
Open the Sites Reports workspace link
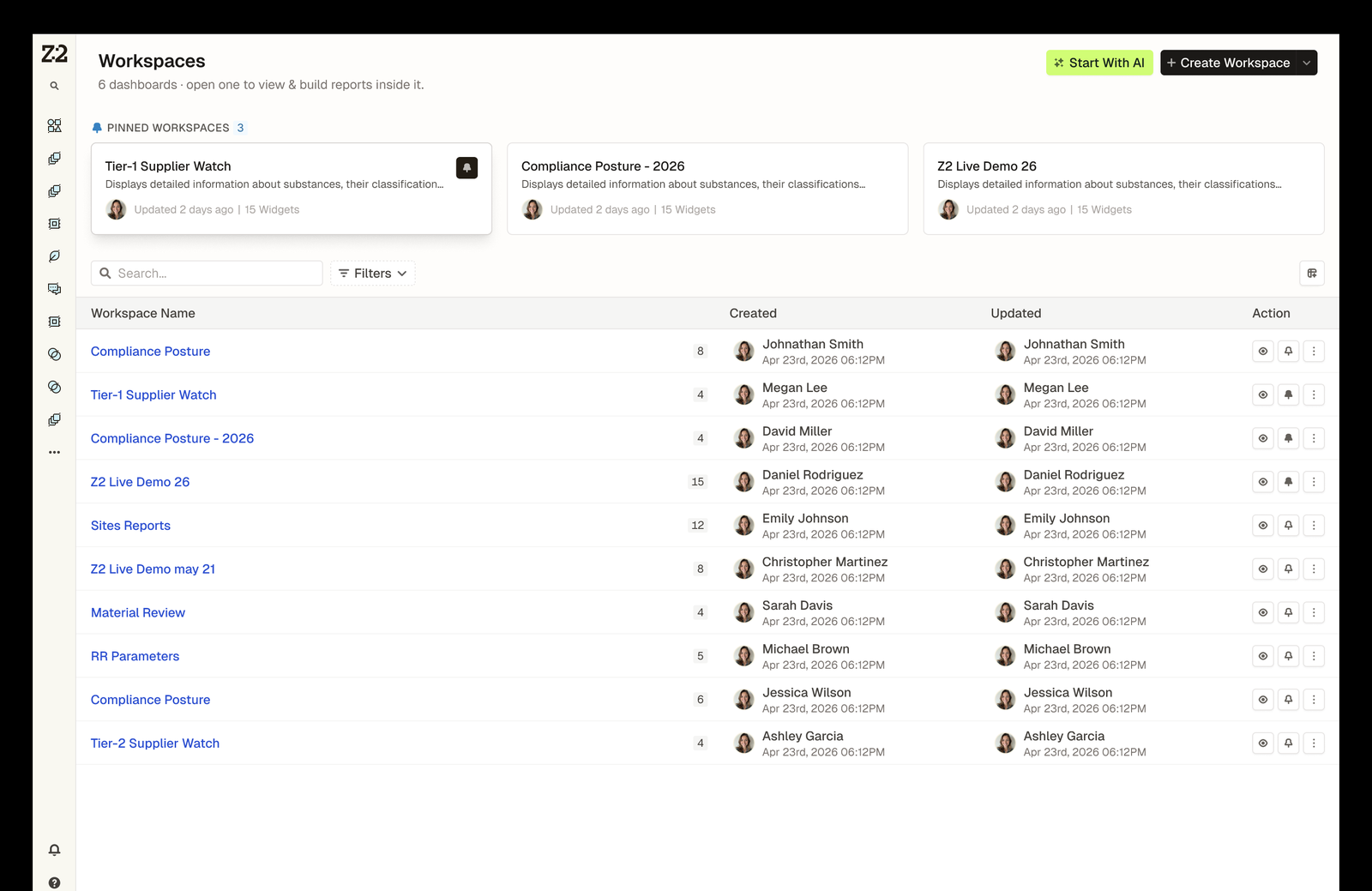click(x=130, y=526)
